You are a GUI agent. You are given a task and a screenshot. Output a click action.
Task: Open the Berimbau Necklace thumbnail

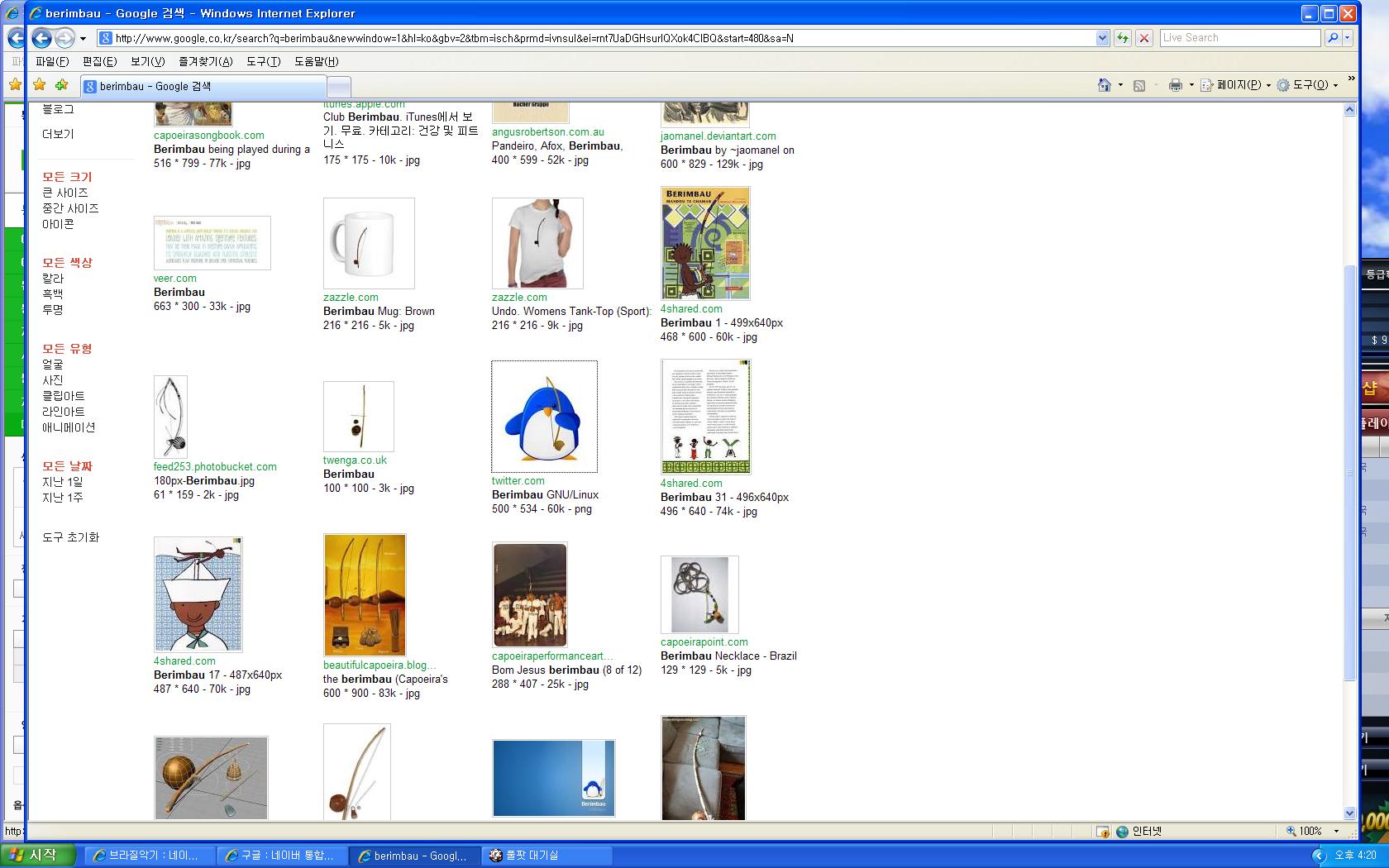tap(699, 595)
